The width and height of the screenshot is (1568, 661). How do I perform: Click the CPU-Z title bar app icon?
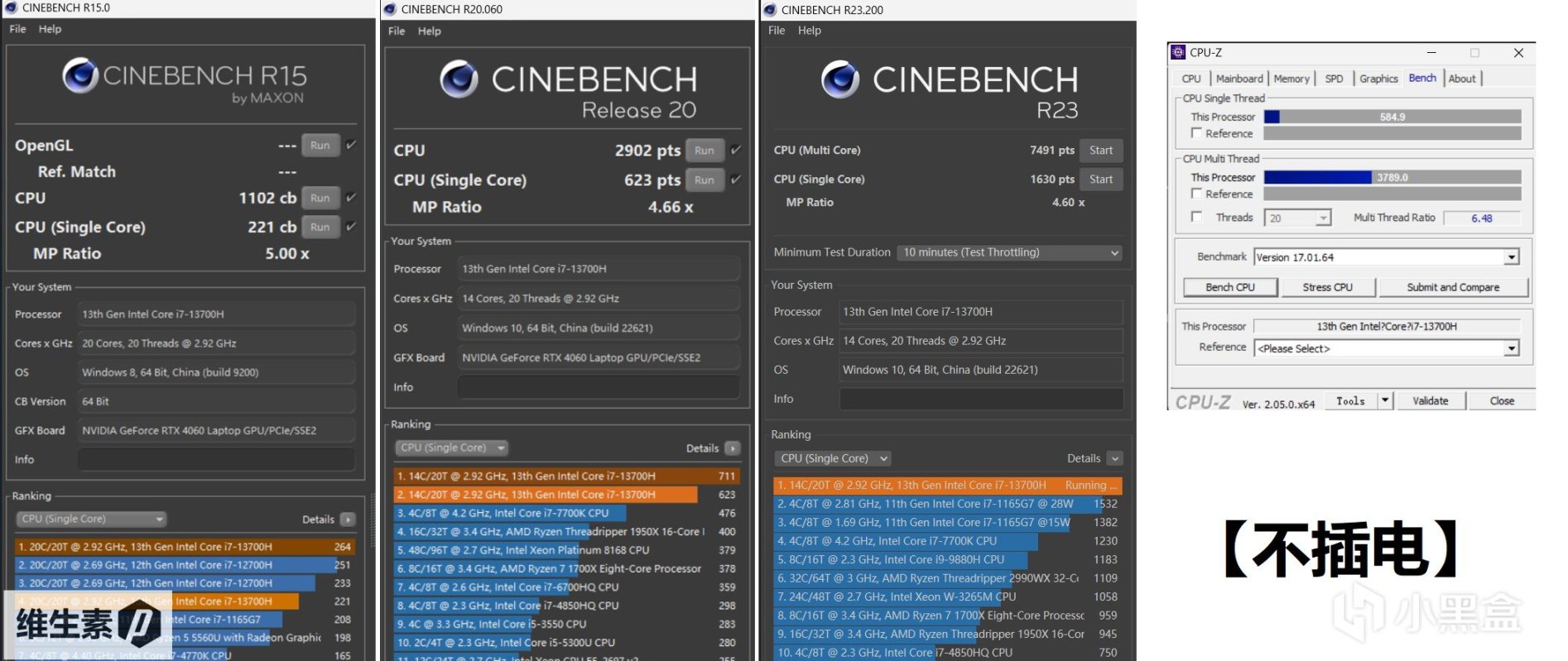[x=1178, y=52]
